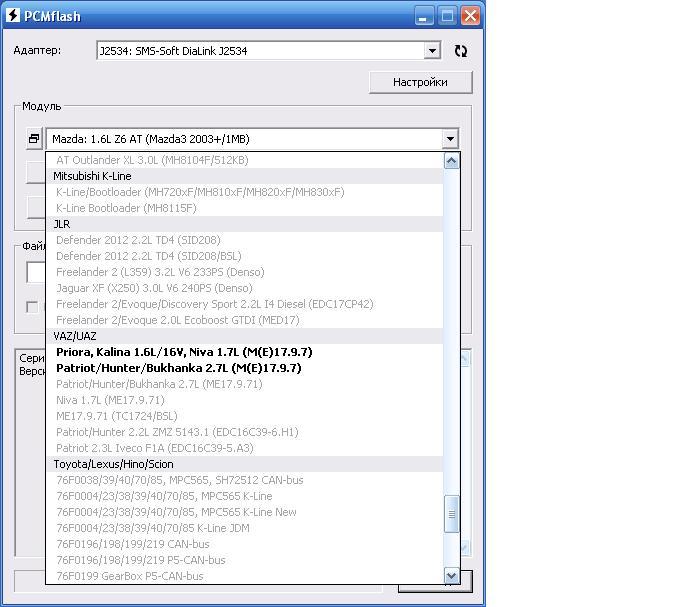Minimize the PCMflash window
Viewport: 683px width, 607px height.
coord(423,16)
